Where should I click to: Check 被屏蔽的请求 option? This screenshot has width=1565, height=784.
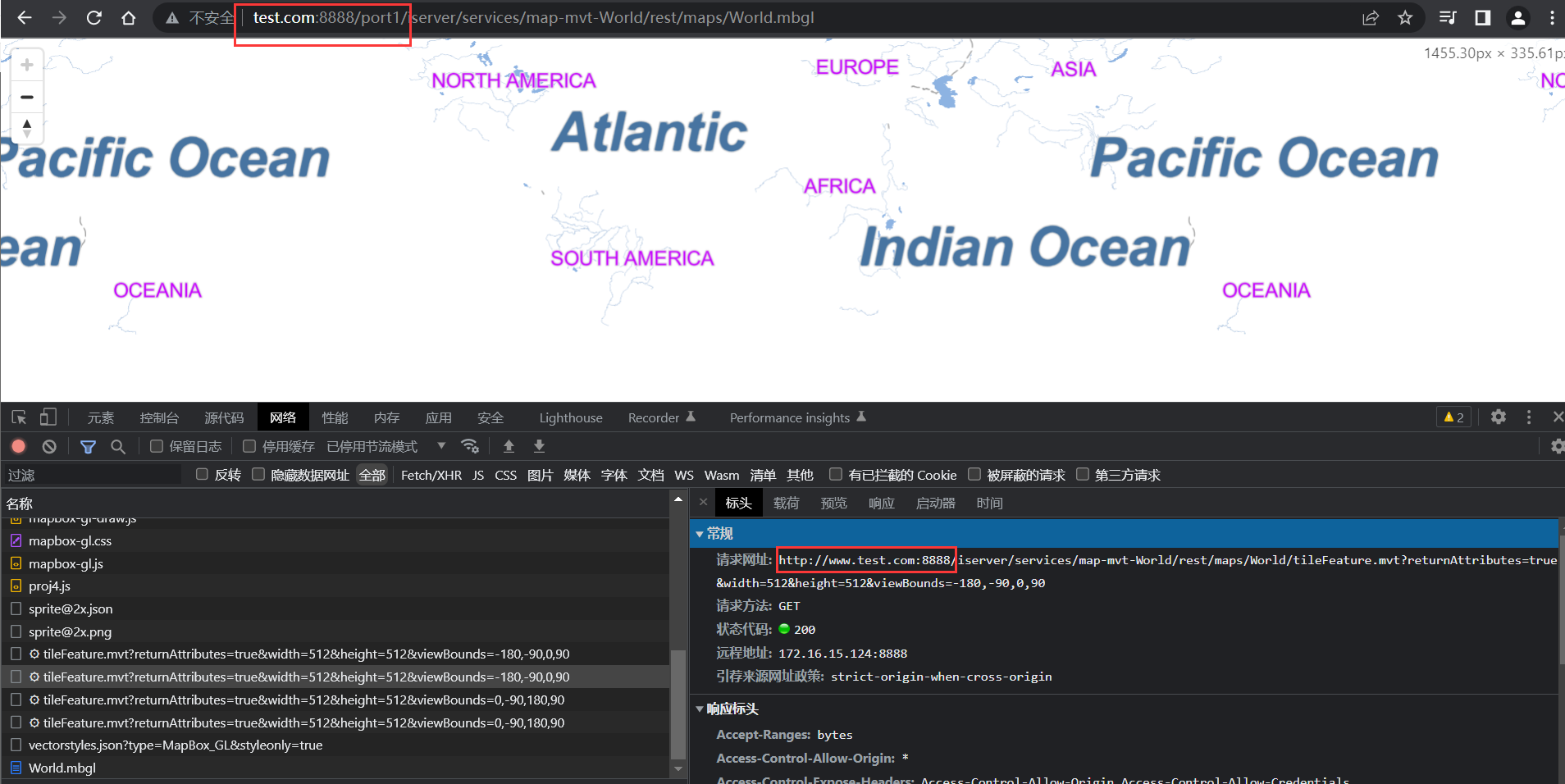974,474
